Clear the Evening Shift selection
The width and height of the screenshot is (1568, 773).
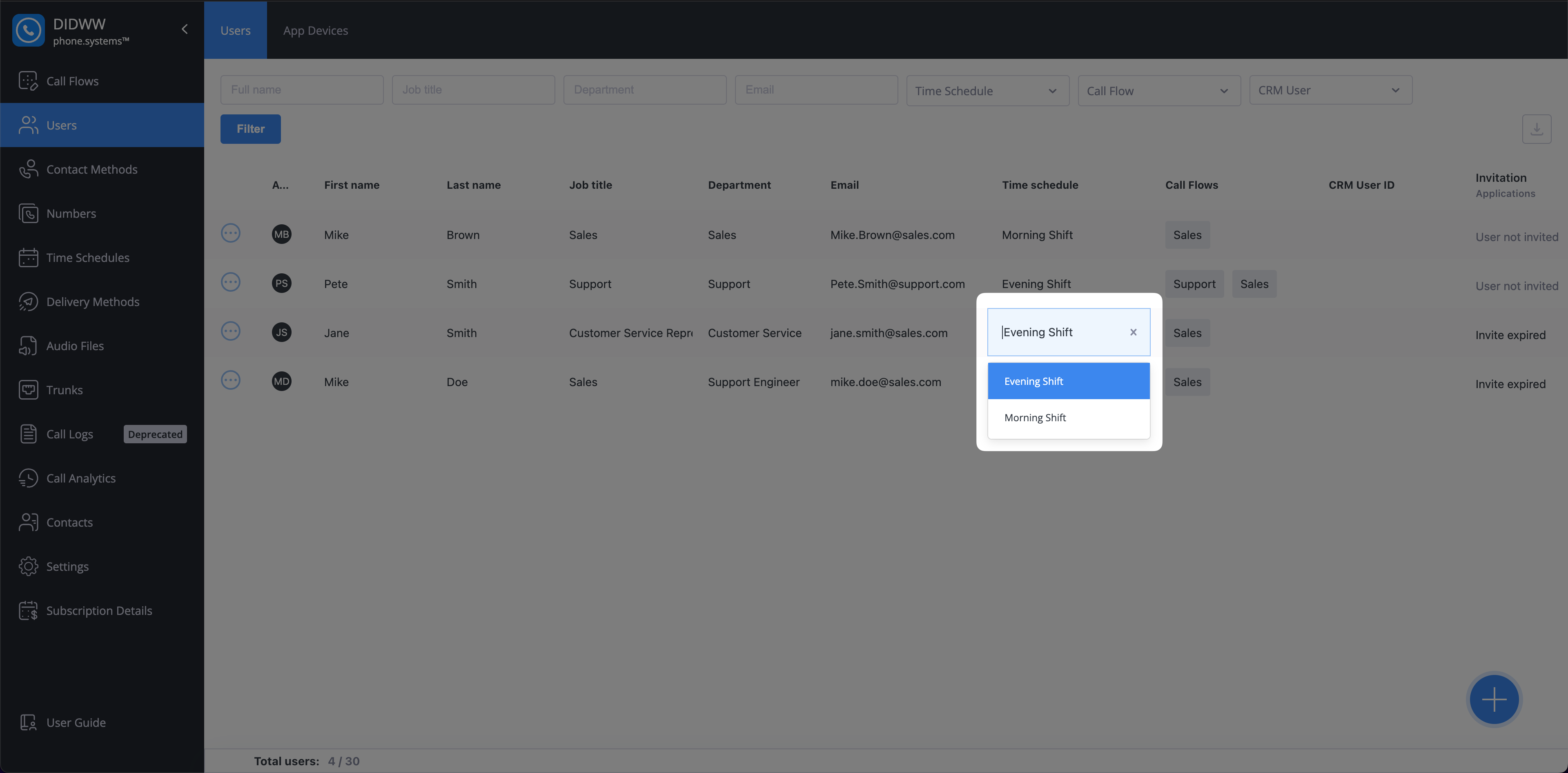(x=1134, y=332)
